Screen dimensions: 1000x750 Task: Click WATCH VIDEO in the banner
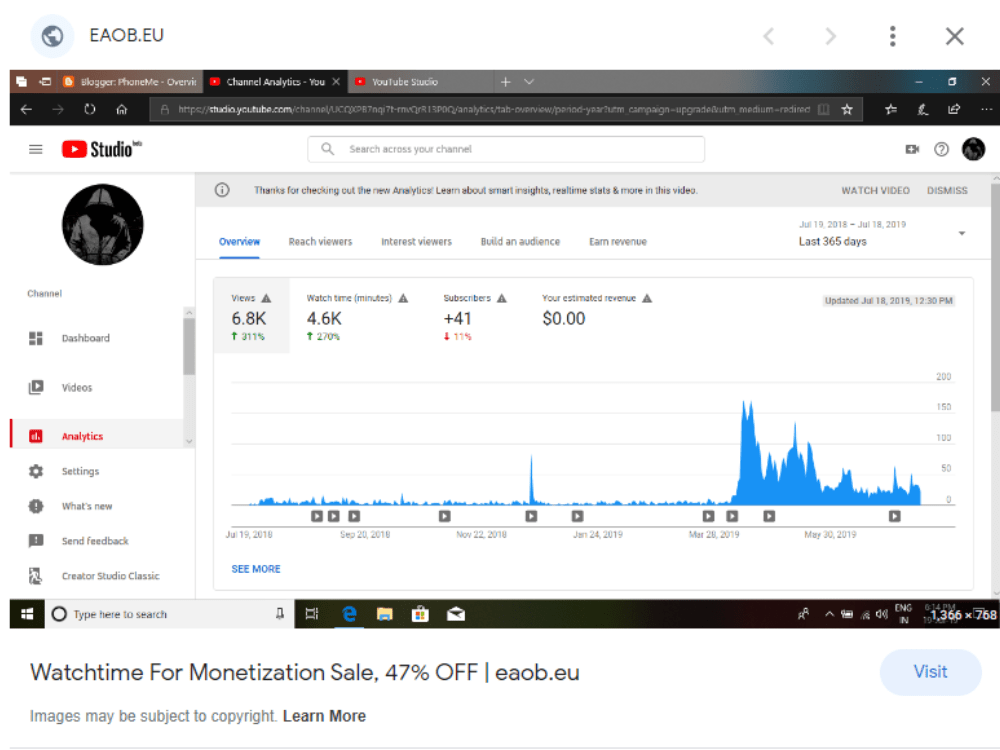click(875, 190)
